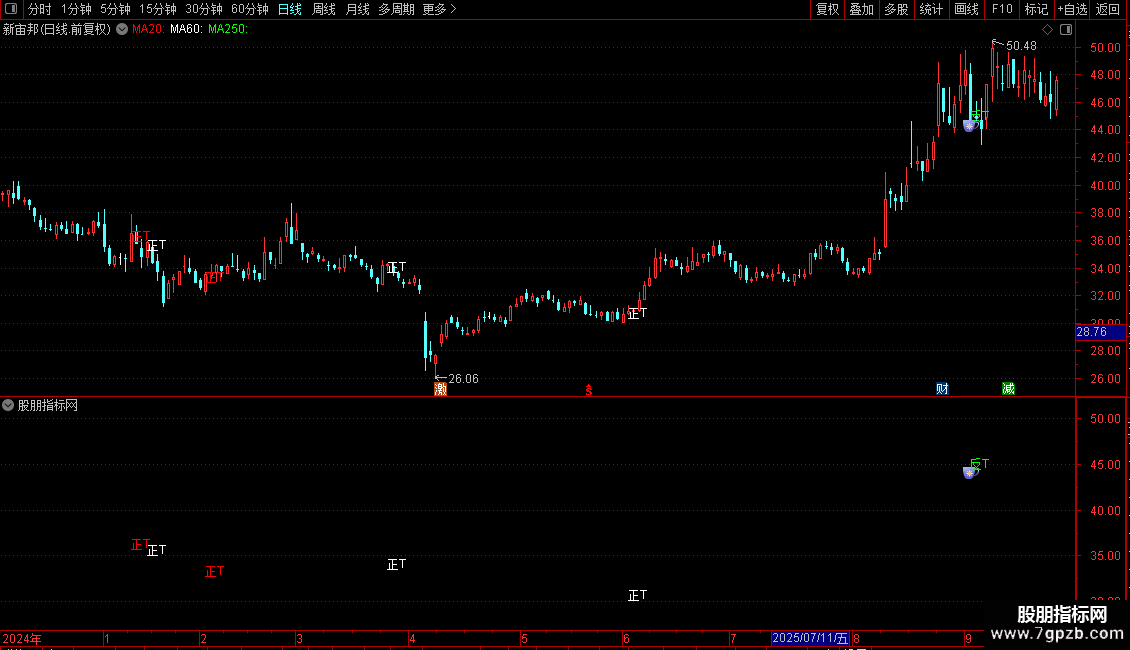Click the MA250 indicator label
The image size is (1130, 650).
(x=228, y=29)
